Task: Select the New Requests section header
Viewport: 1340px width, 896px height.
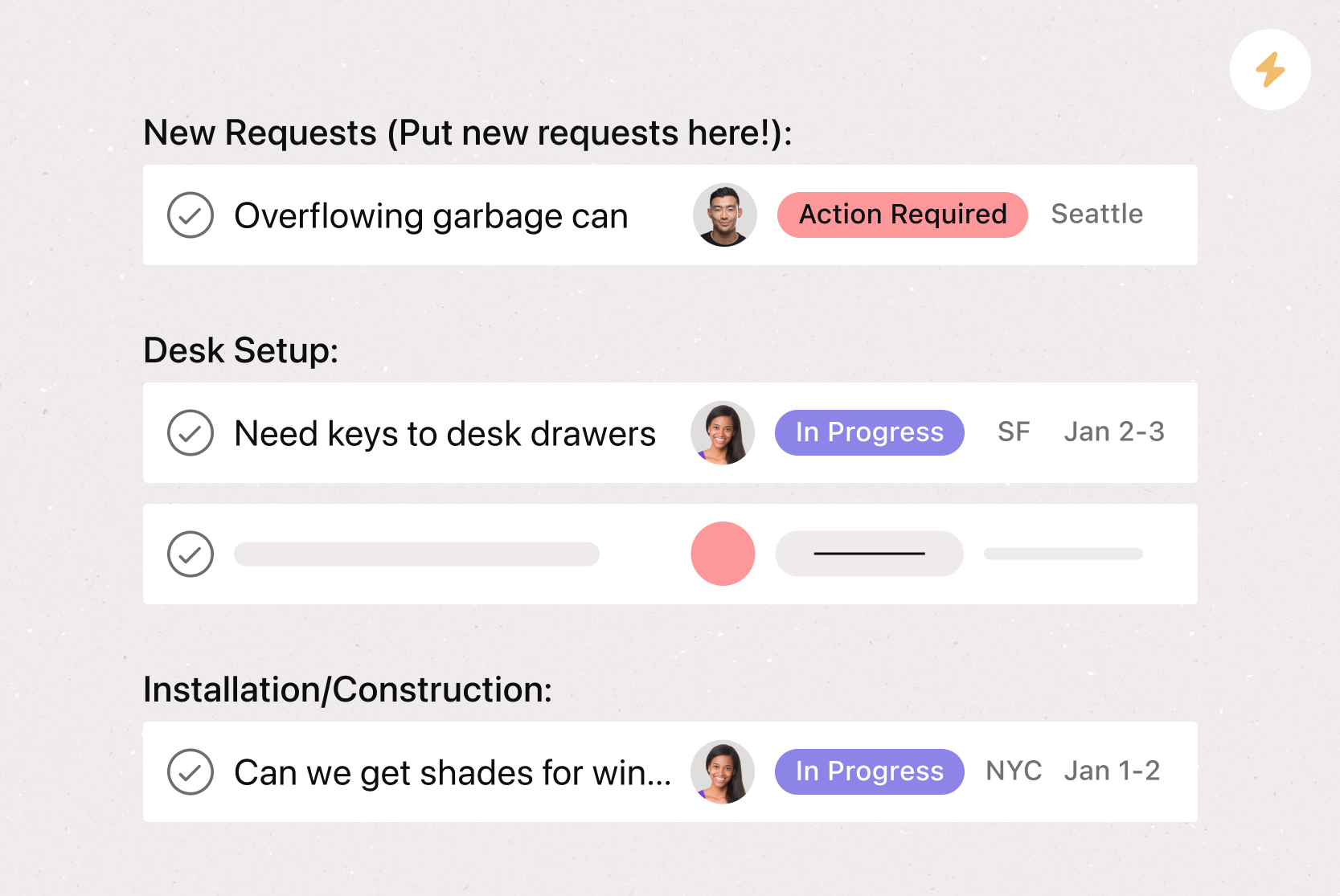Action: point(469,133)
